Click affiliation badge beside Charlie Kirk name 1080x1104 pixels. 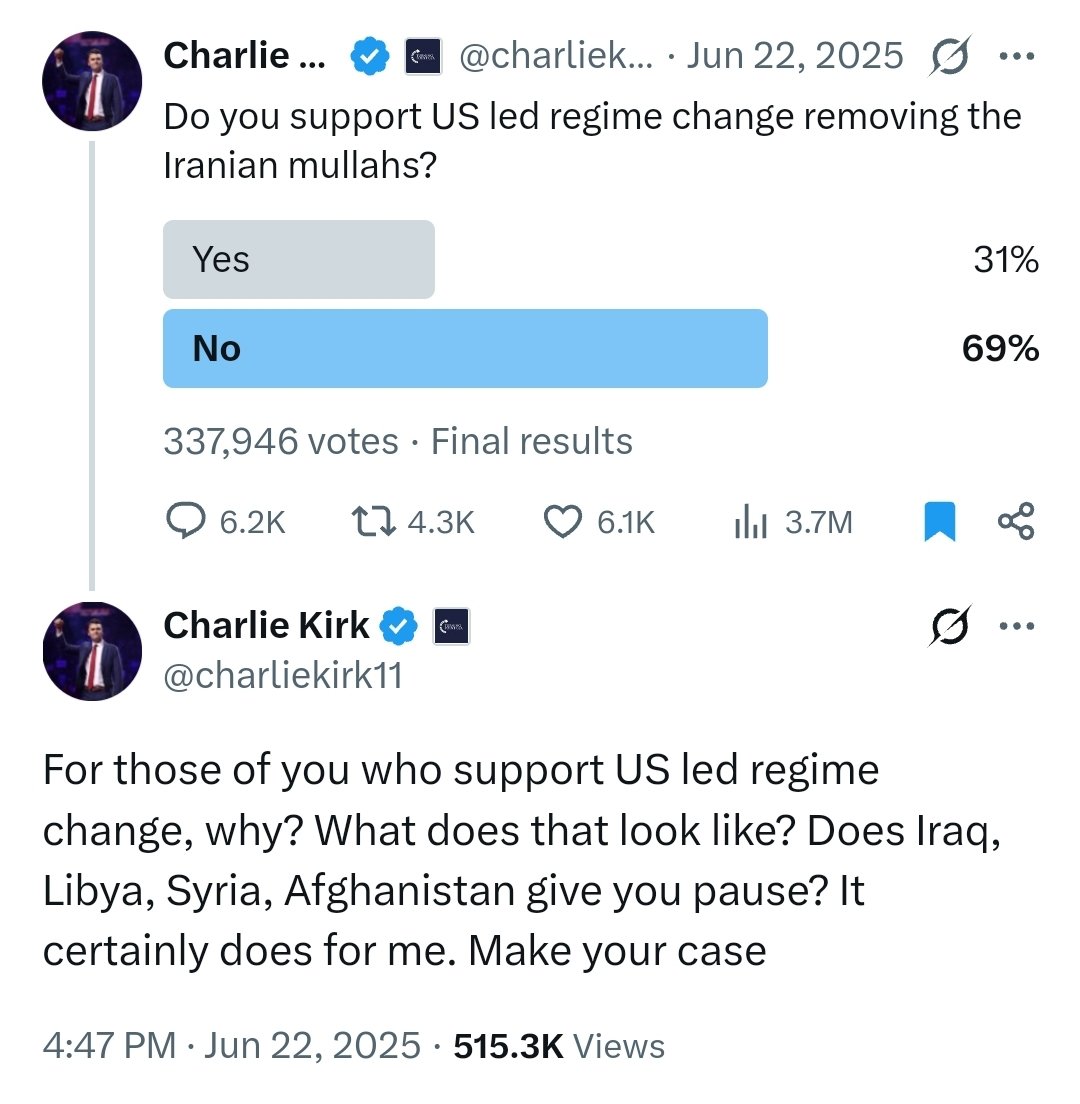(x=451, y=627)
